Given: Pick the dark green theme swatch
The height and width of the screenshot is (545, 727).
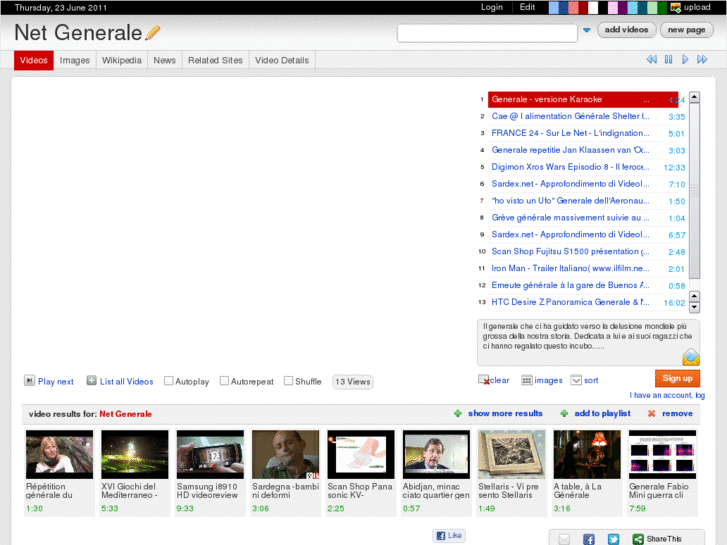Looking at the screenshot, I should pos(661,7).
